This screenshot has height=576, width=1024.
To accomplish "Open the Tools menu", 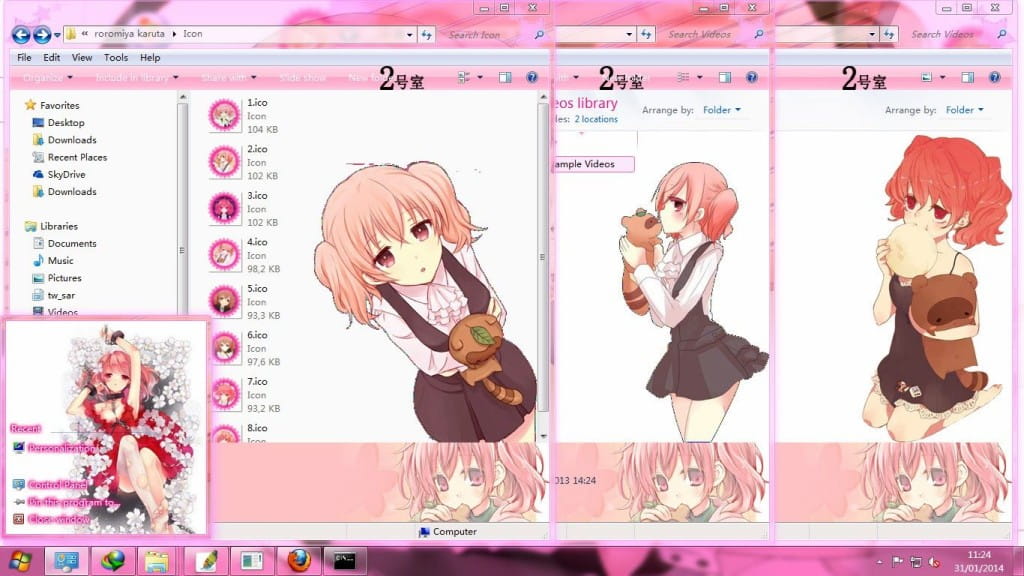I will [116, 58].
